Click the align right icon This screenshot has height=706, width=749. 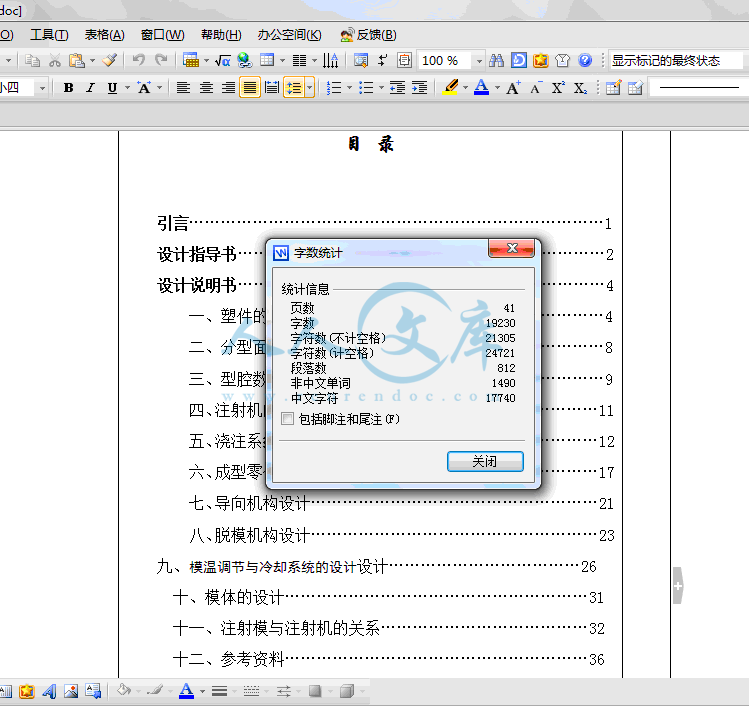coord(228,88)
